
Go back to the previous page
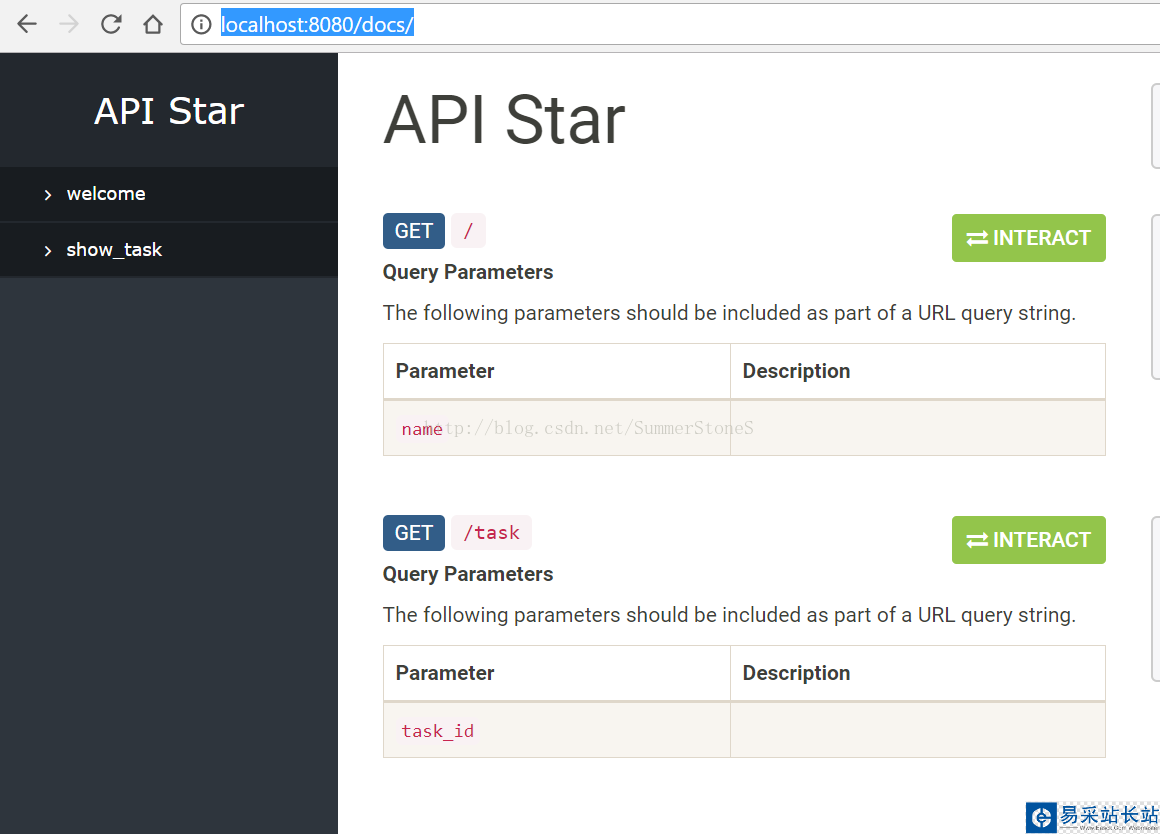point(27,24)
